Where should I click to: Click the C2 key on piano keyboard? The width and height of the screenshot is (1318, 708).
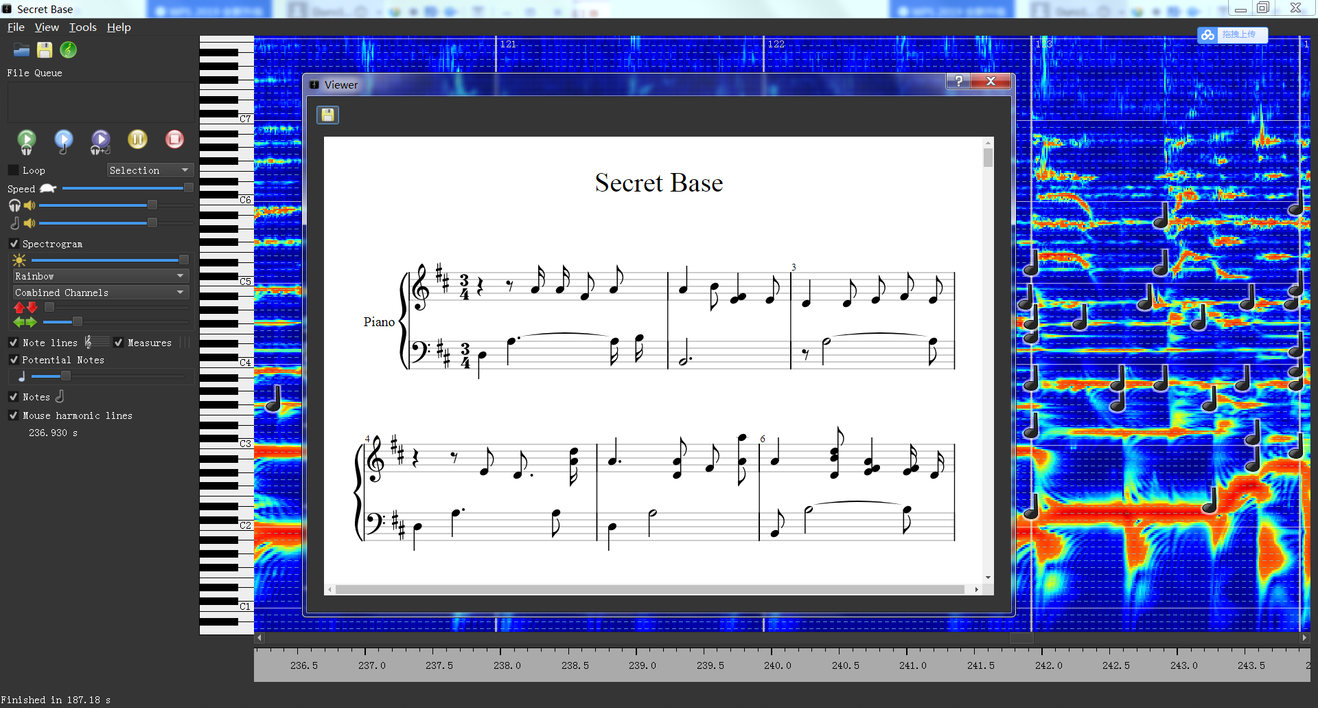[x=227, y=524]
